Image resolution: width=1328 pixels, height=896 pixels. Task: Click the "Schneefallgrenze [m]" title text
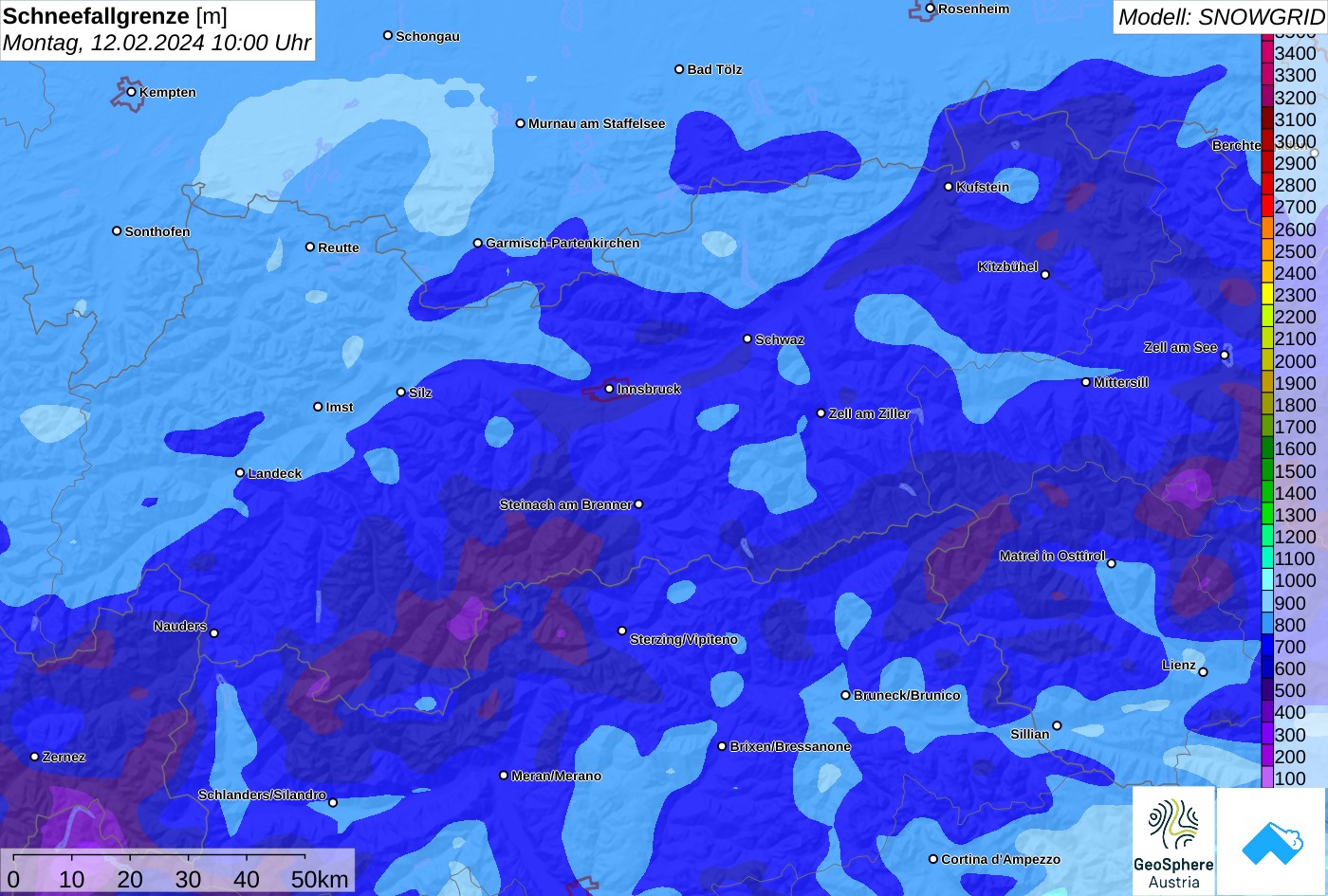coord(116,16)
